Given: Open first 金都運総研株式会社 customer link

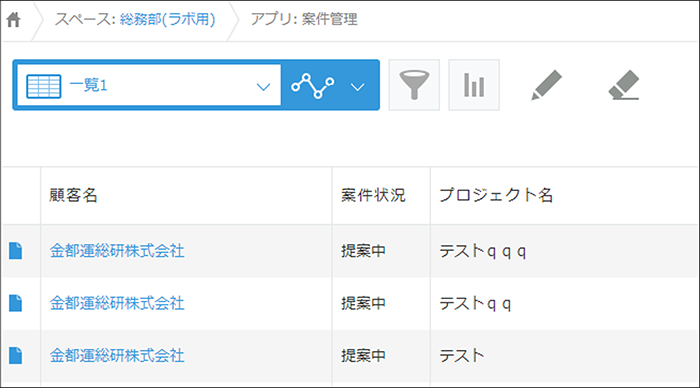Looking at the screenshot, I should coord(117,251).
